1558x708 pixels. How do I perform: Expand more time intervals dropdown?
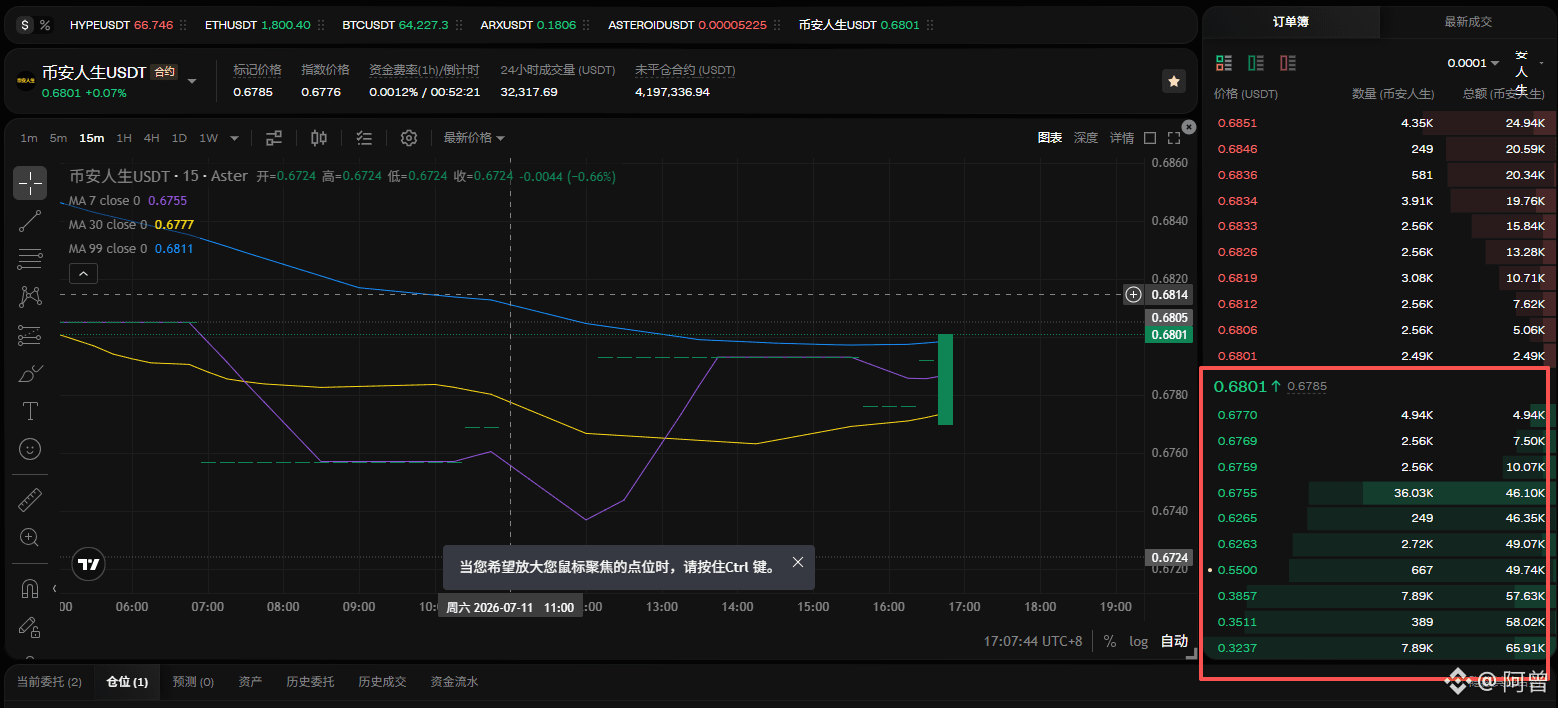235,138
